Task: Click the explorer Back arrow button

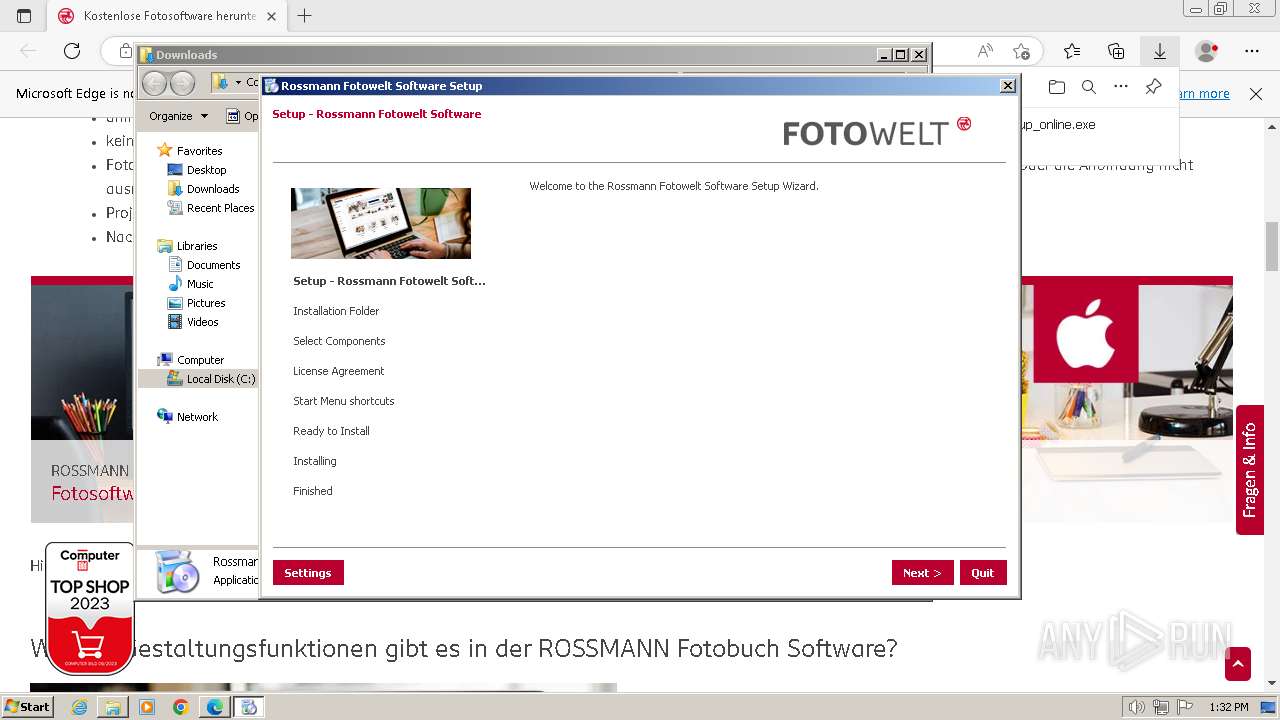Action: 154,83
